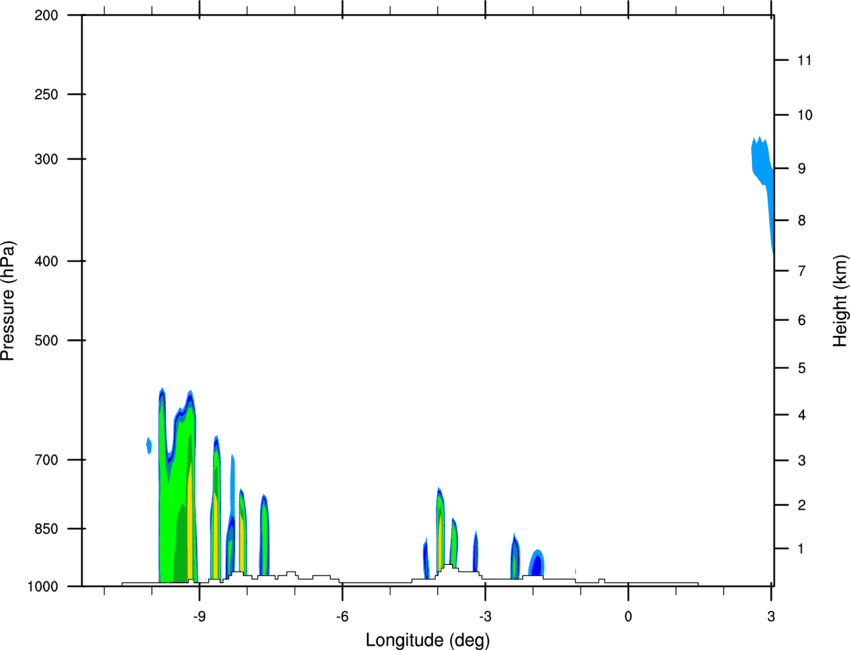Click the 4 km height label
The height and width of the screenshot is (650, 850).
[802, 415]
